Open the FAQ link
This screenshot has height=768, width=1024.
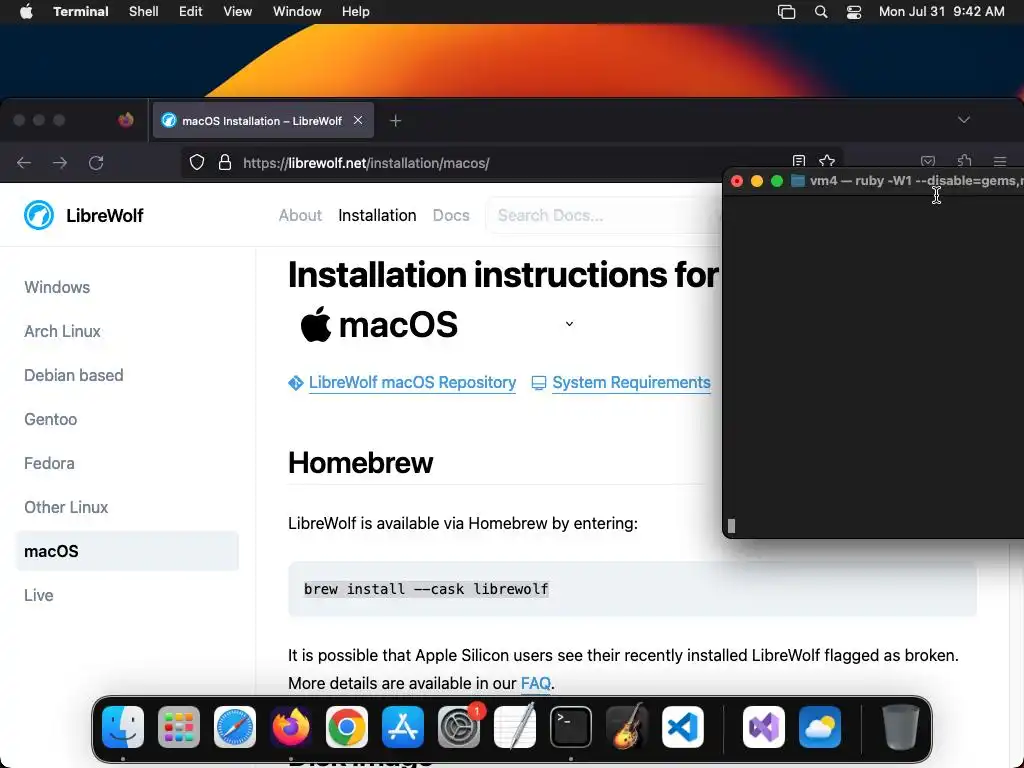(x=536, y=683)
